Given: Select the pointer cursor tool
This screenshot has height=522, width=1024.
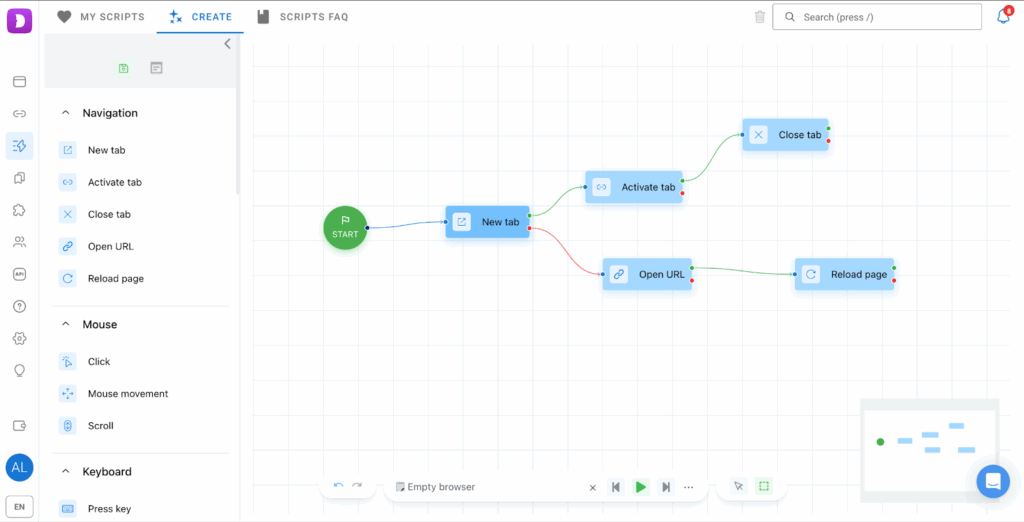Looking at the screenshot, I should pyautogui.click(x=738, y=486).
